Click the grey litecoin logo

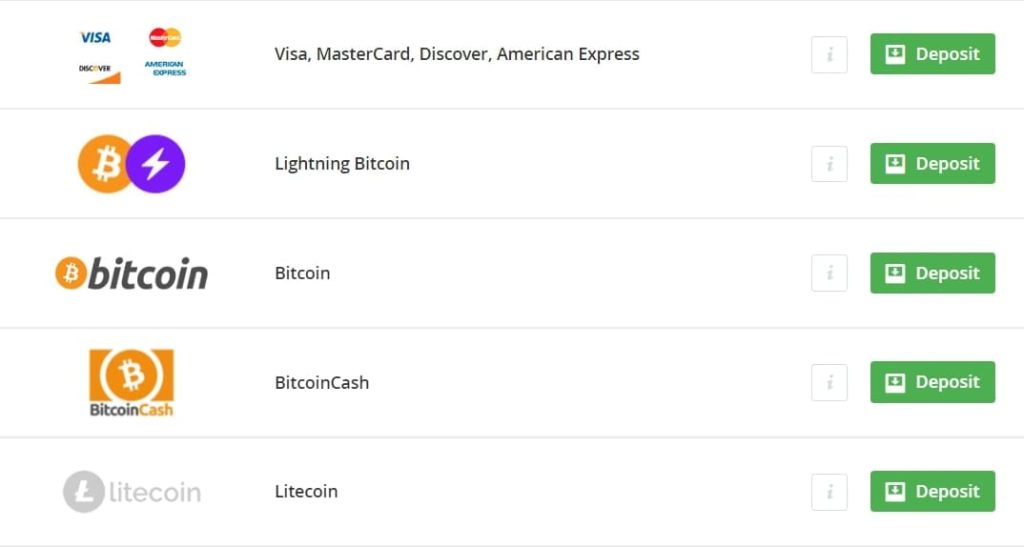click(132, 492)
